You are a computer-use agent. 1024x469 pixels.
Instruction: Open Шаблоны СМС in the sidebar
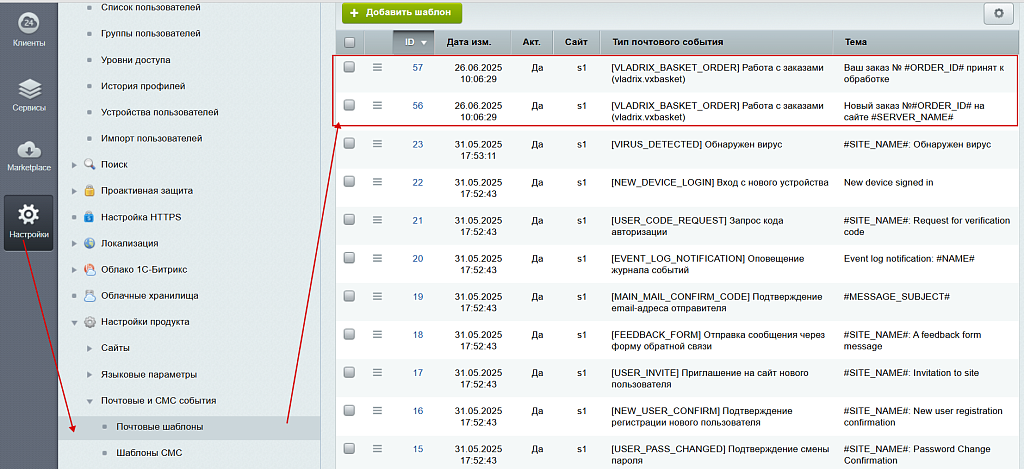pos(149,453)
